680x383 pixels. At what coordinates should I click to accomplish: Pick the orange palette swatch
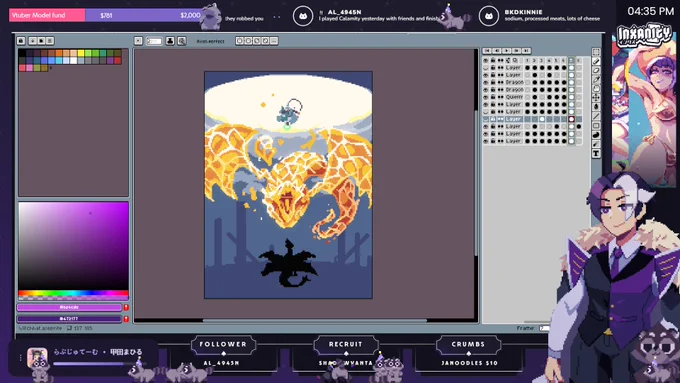coord(59,53)
